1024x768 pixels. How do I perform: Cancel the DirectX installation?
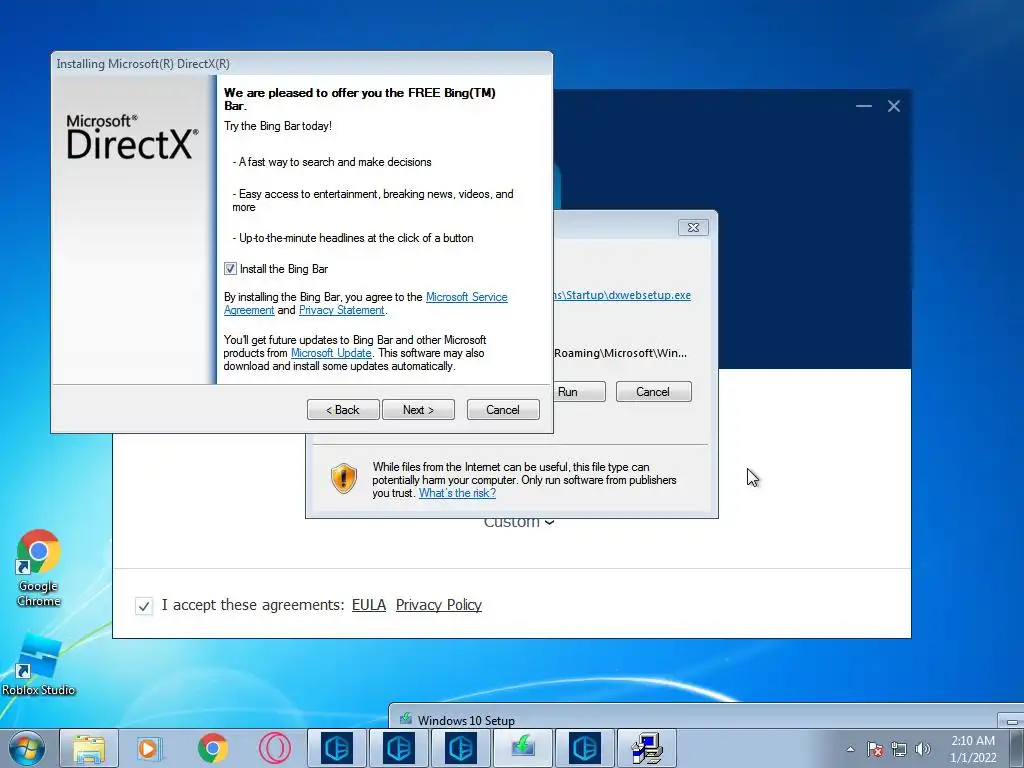point(503,409)
